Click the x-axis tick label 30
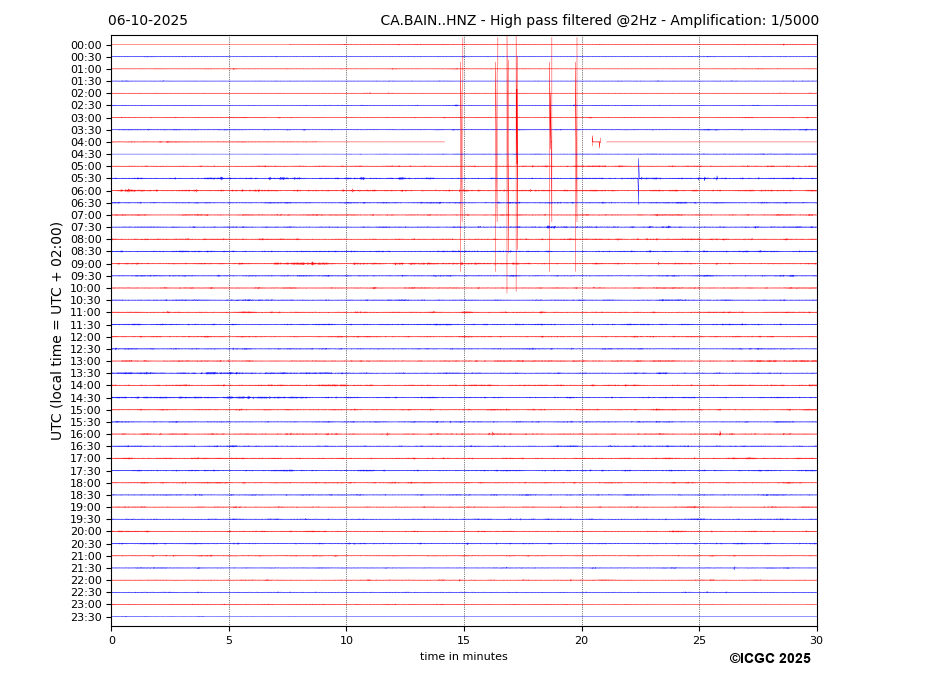 [816, 640]
